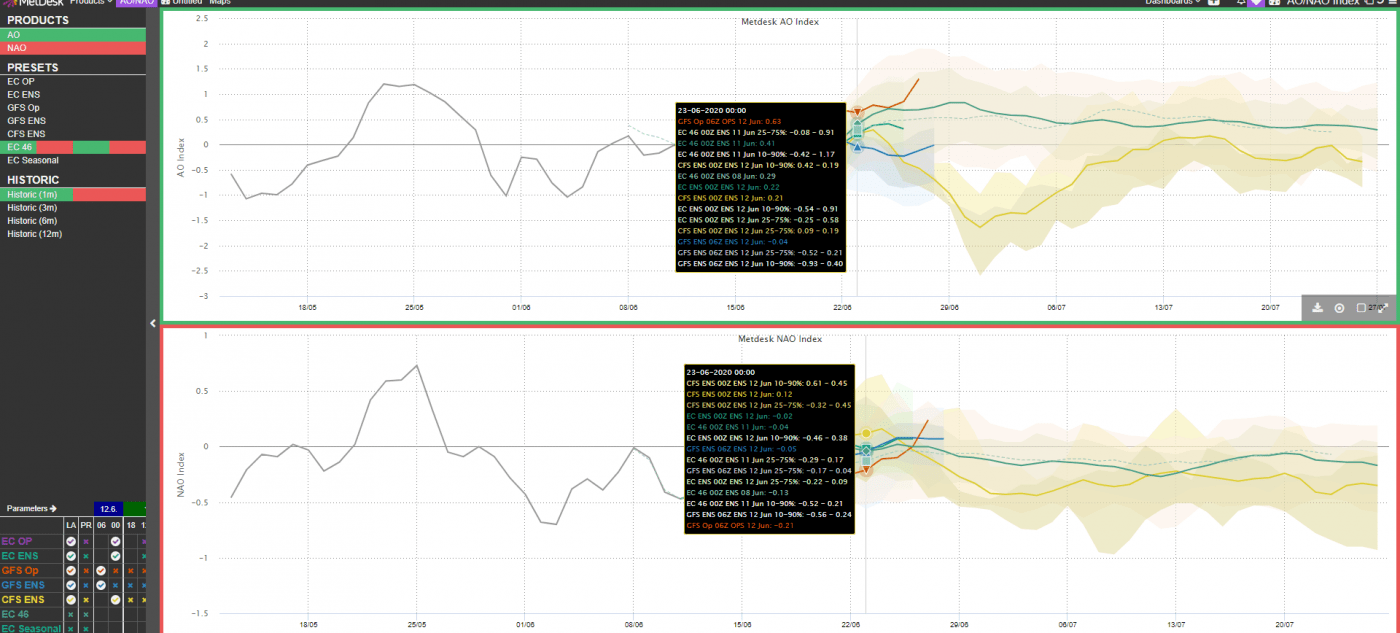Toggle CFS ENS 00Z run checkmark
The image size is (1400, 633).
coord(115,599)
